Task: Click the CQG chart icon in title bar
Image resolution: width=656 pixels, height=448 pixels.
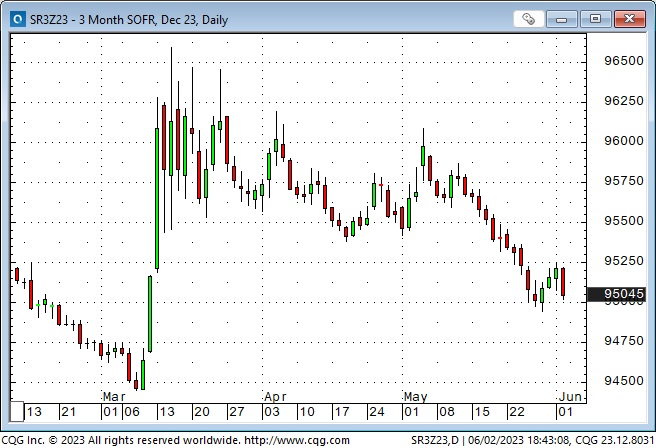Action: click(x=18, y=19)
